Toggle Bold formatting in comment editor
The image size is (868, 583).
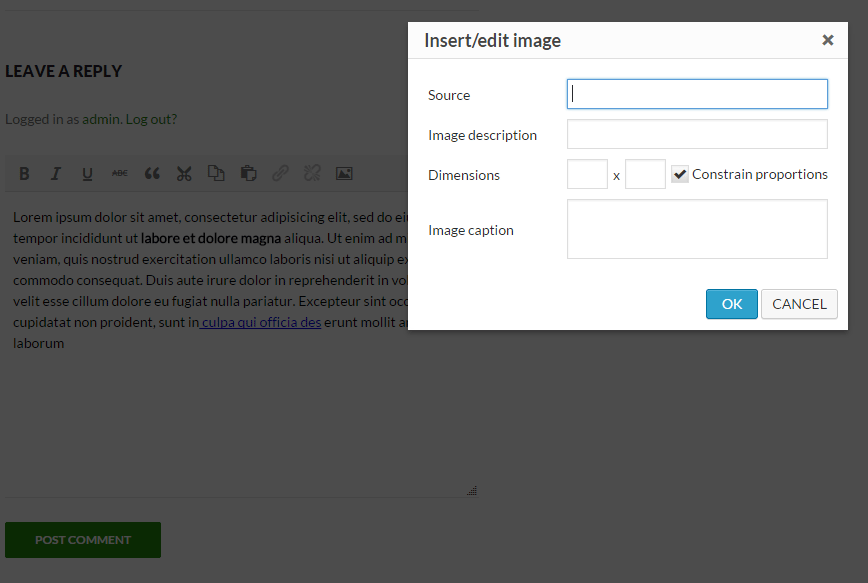(24, 174)
